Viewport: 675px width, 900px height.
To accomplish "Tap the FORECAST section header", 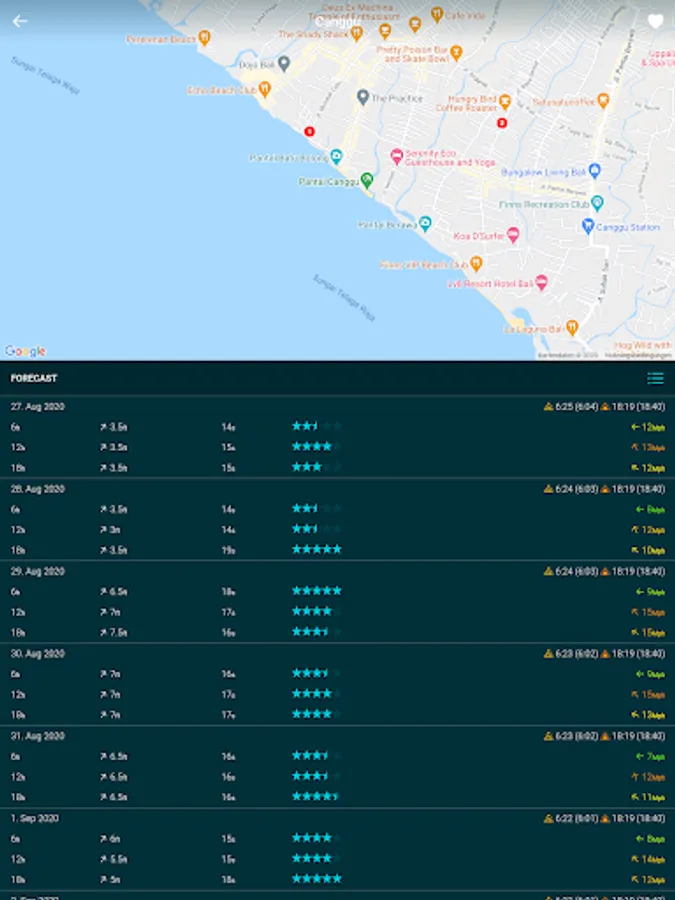I will (34, 378).
